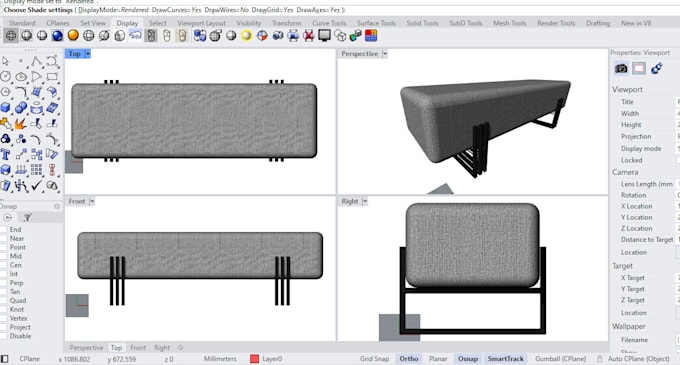
Task: Open the Render Tools tab
Action: [x=556, y=23]
